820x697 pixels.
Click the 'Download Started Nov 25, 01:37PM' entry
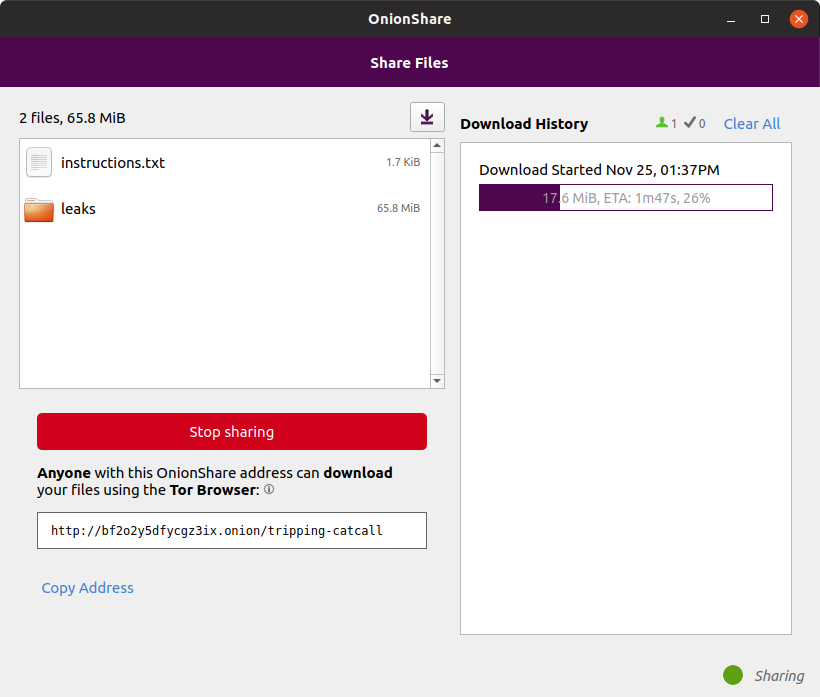[599, 170]
